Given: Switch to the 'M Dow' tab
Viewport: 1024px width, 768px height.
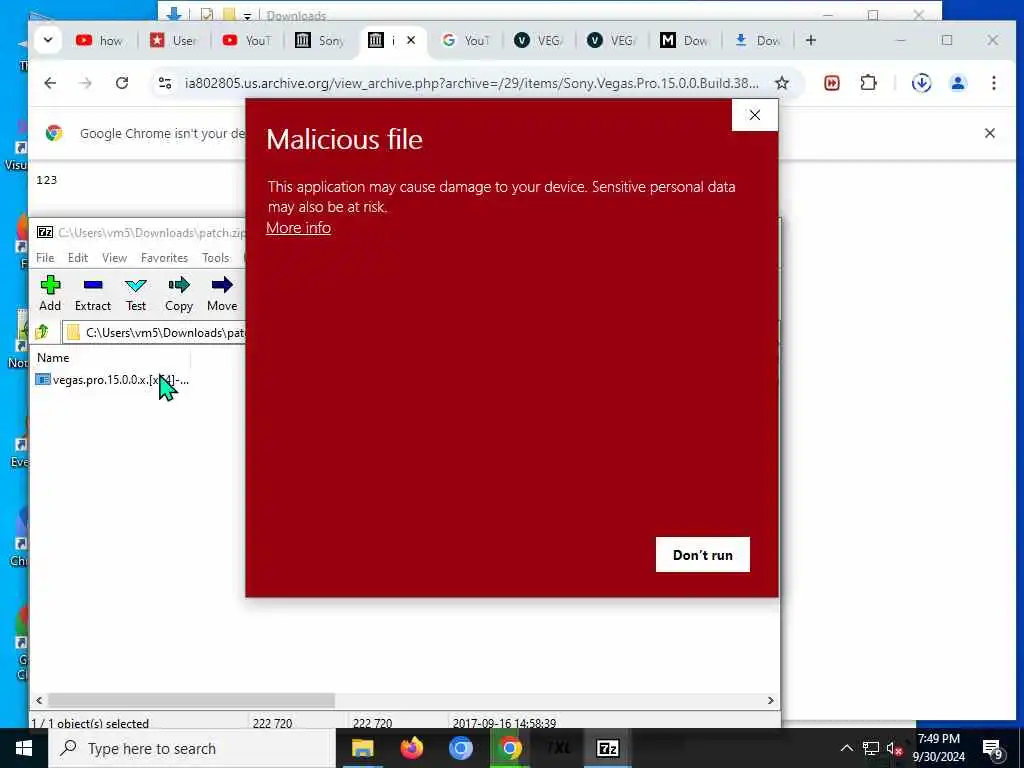Looking at the screenshot, I should pos(684,40).
